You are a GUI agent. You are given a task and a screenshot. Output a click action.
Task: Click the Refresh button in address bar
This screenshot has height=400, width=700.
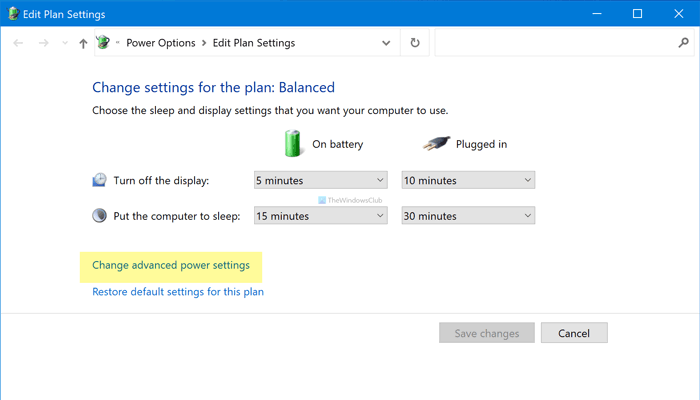point(416,43)
